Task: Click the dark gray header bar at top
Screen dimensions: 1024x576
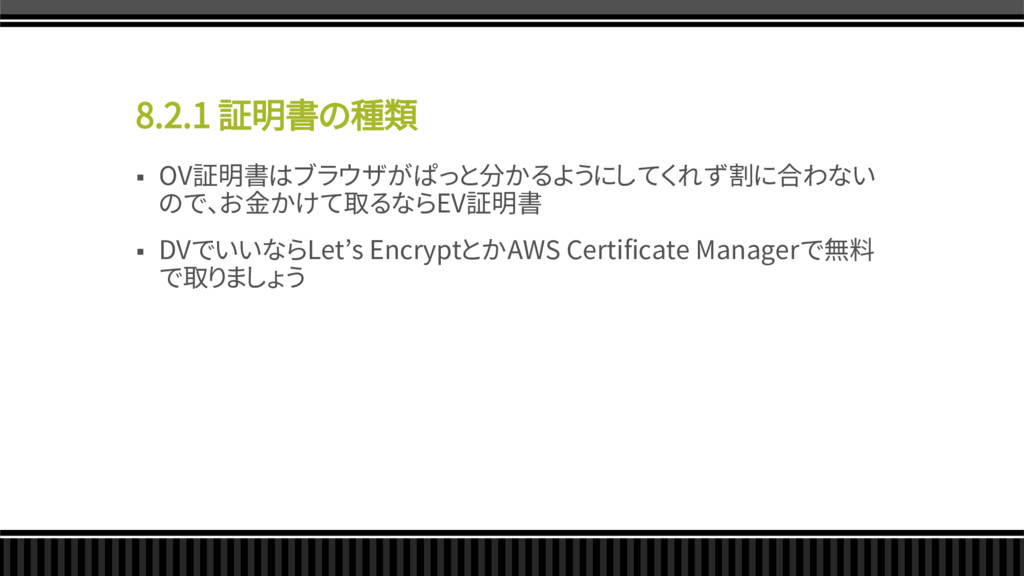Action: (x=512, y=7)
